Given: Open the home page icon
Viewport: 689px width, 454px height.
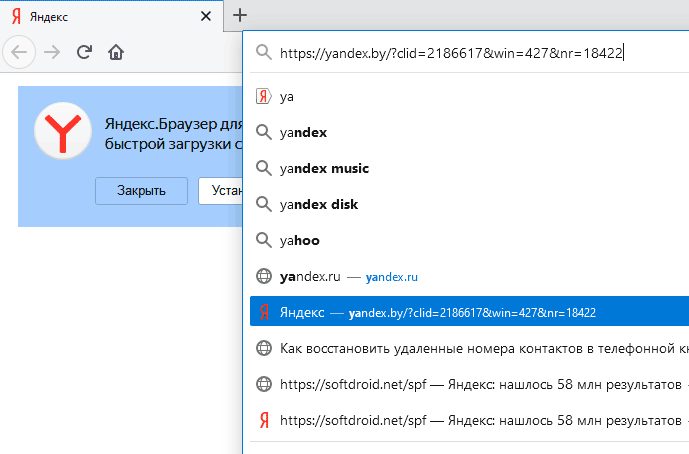Looking at the screenshot, I should 116,52.
